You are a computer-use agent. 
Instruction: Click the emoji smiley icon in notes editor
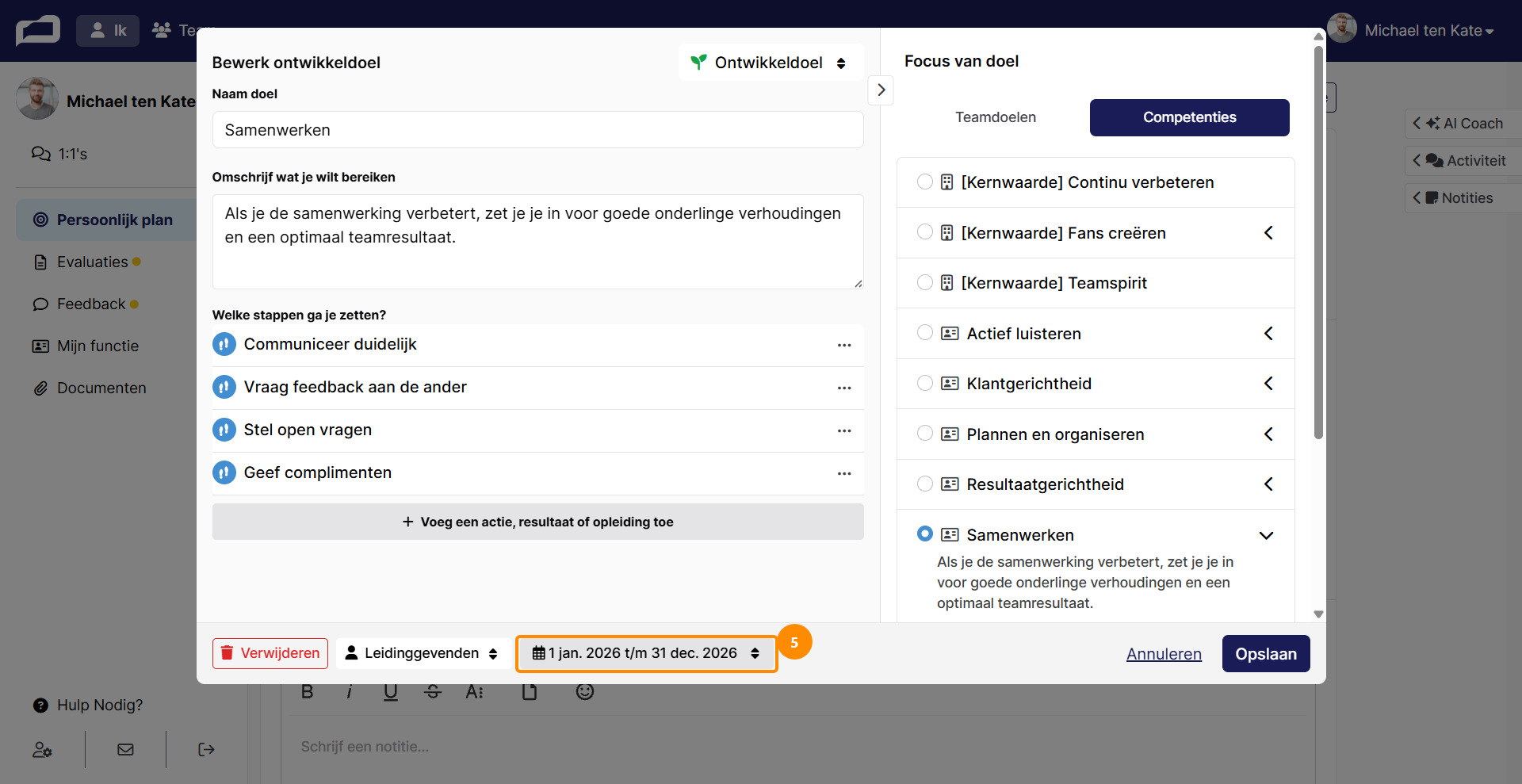coord(585,692)
